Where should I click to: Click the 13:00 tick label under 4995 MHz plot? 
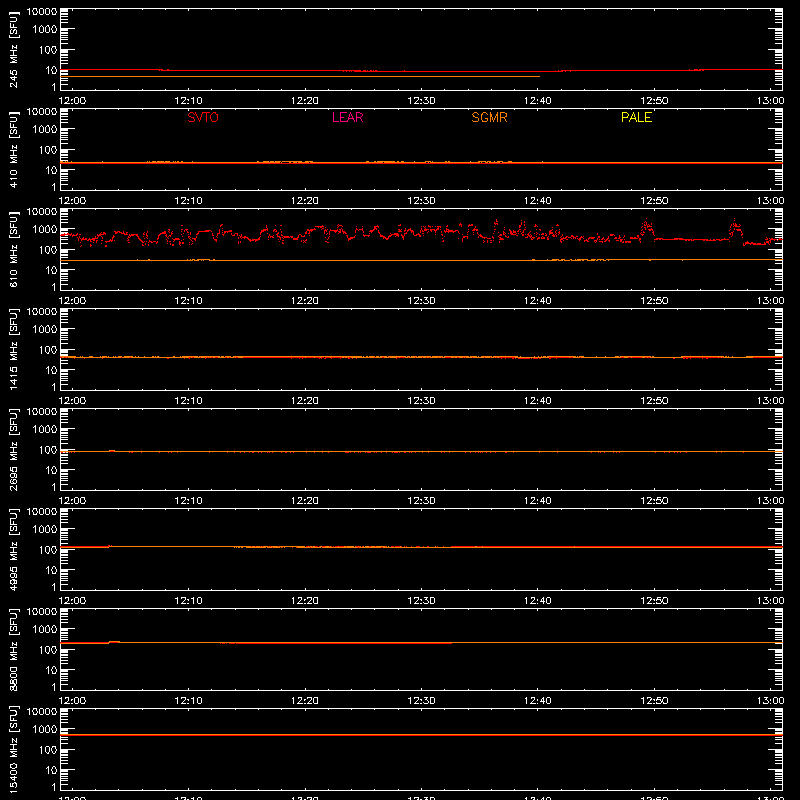coord(770,601)
